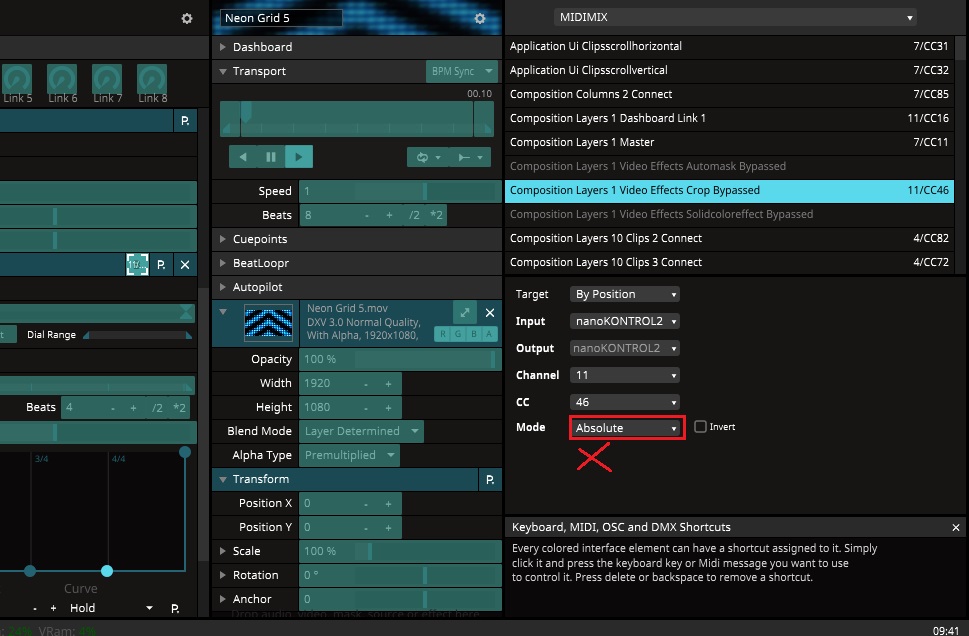Play clip backwards in Transport
The width and height of the screenshot is (969, 636).
pyautogui.click(x=243, y=157)
